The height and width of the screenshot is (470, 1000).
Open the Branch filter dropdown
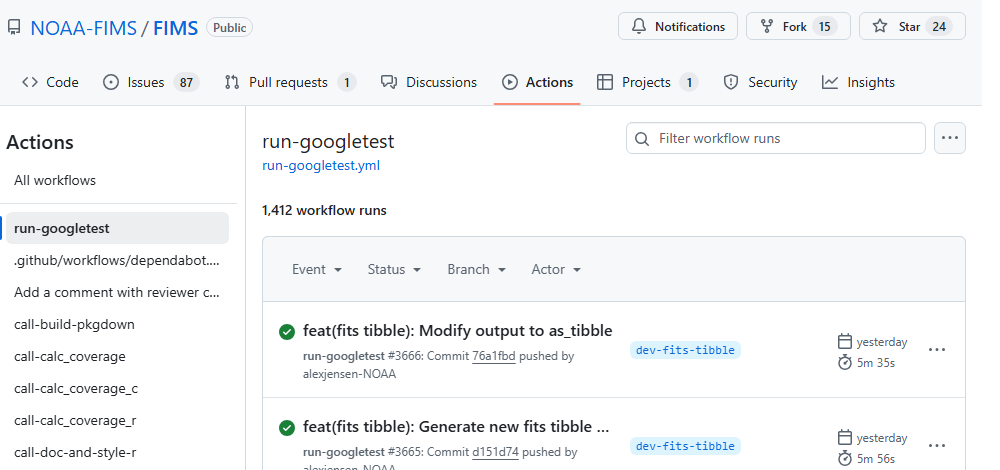click(x=477, y=270)
